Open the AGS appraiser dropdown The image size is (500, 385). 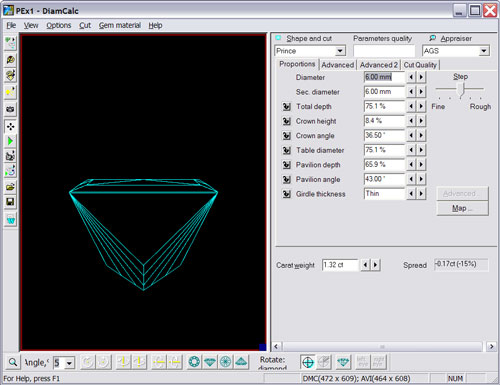[484, 51]
